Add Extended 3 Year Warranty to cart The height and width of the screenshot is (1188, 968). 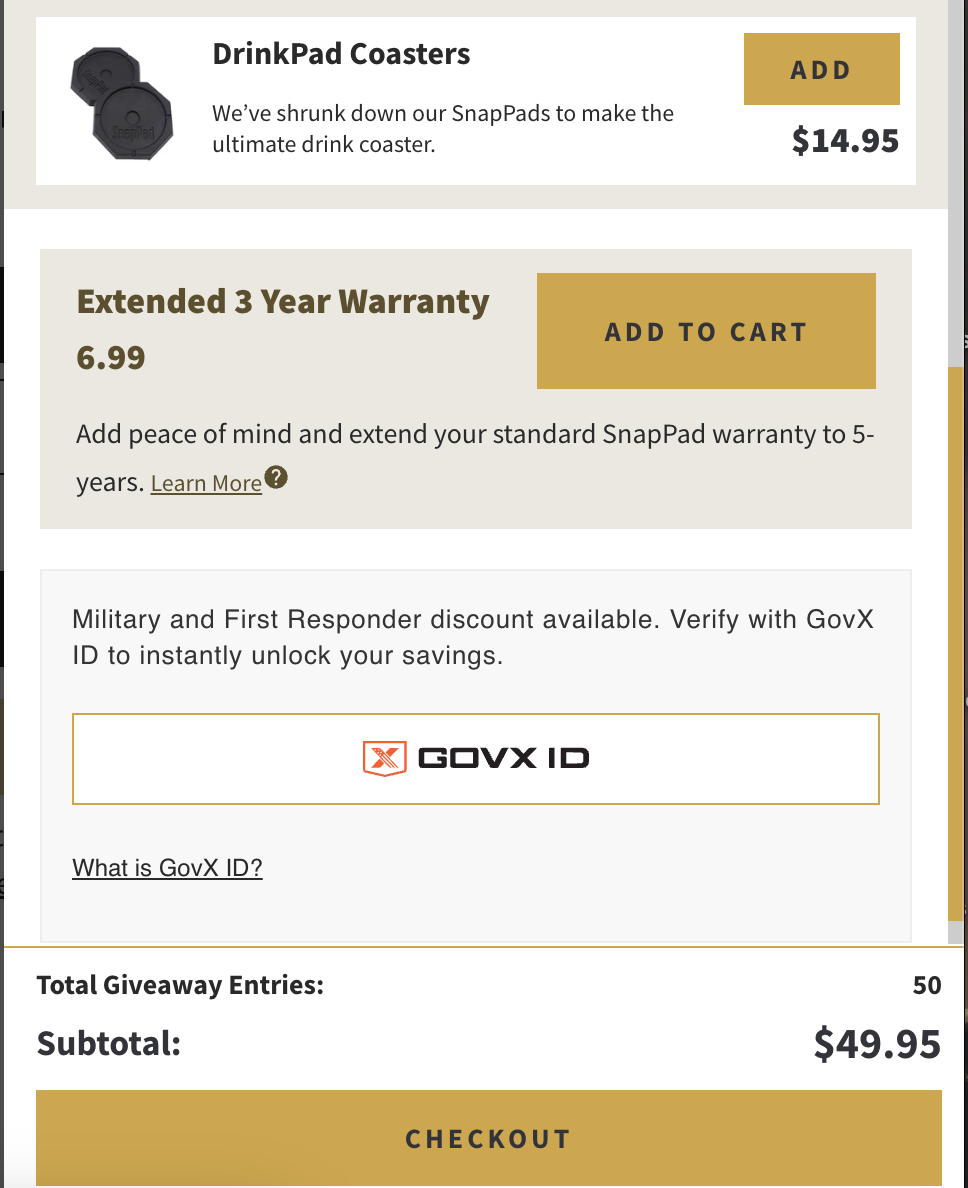coord(706,331)
